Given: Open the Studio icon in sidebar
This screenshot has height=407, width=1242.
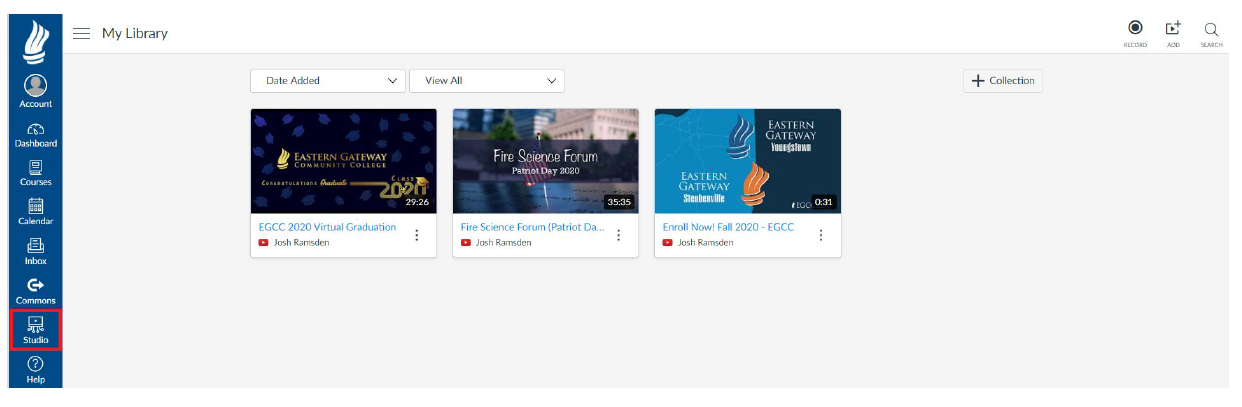Looking at the screenshot, I should (35, 329).
